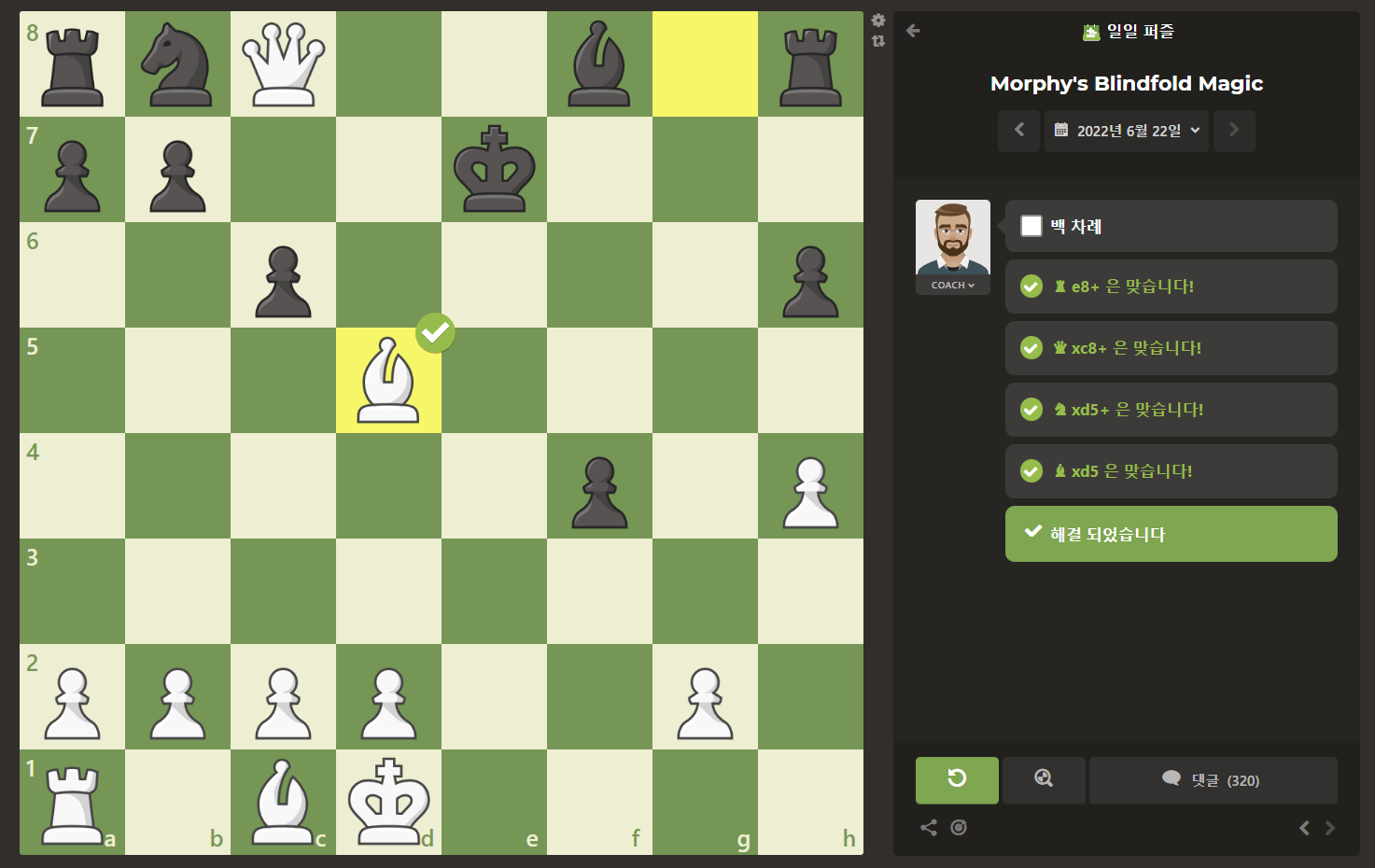
Task: Open comments 댓글 (320)
Action: click(1213, 780)
